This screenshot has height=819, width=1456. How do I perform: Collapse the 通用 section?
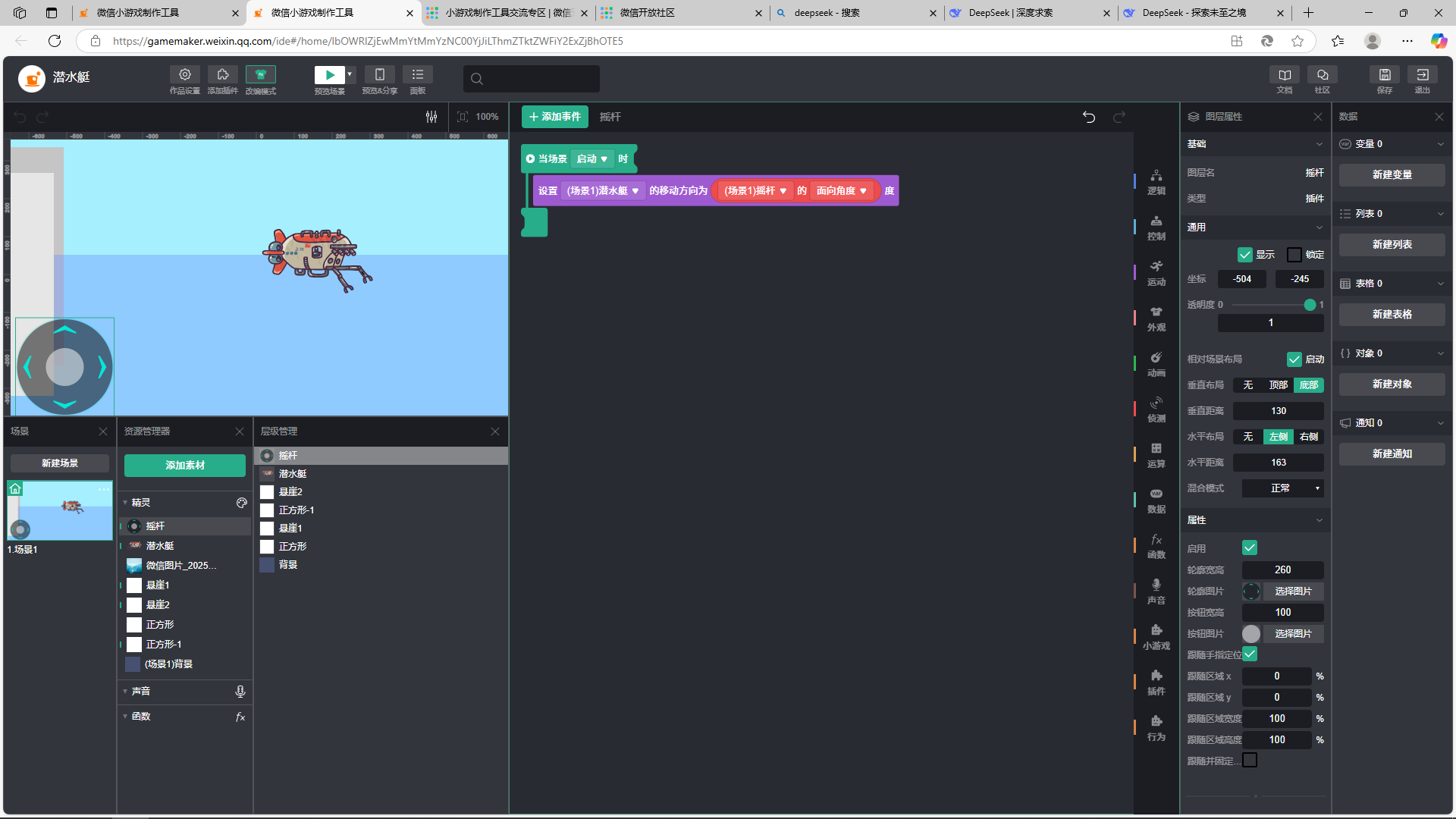[1319, 227]
